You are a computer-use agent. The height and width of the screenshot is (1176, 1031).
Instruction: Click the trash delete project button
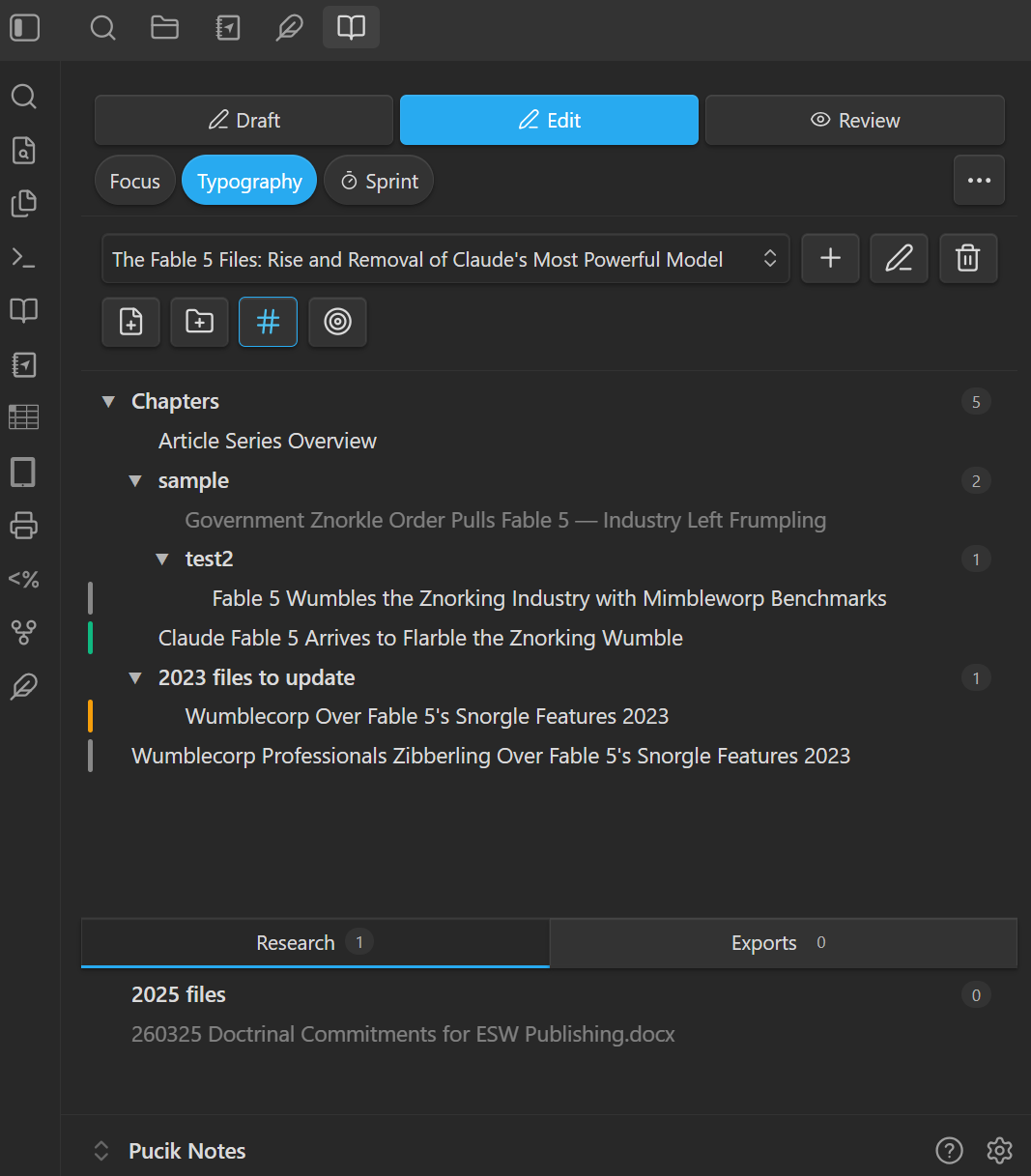pyautogui.click(x=968, y=258)
